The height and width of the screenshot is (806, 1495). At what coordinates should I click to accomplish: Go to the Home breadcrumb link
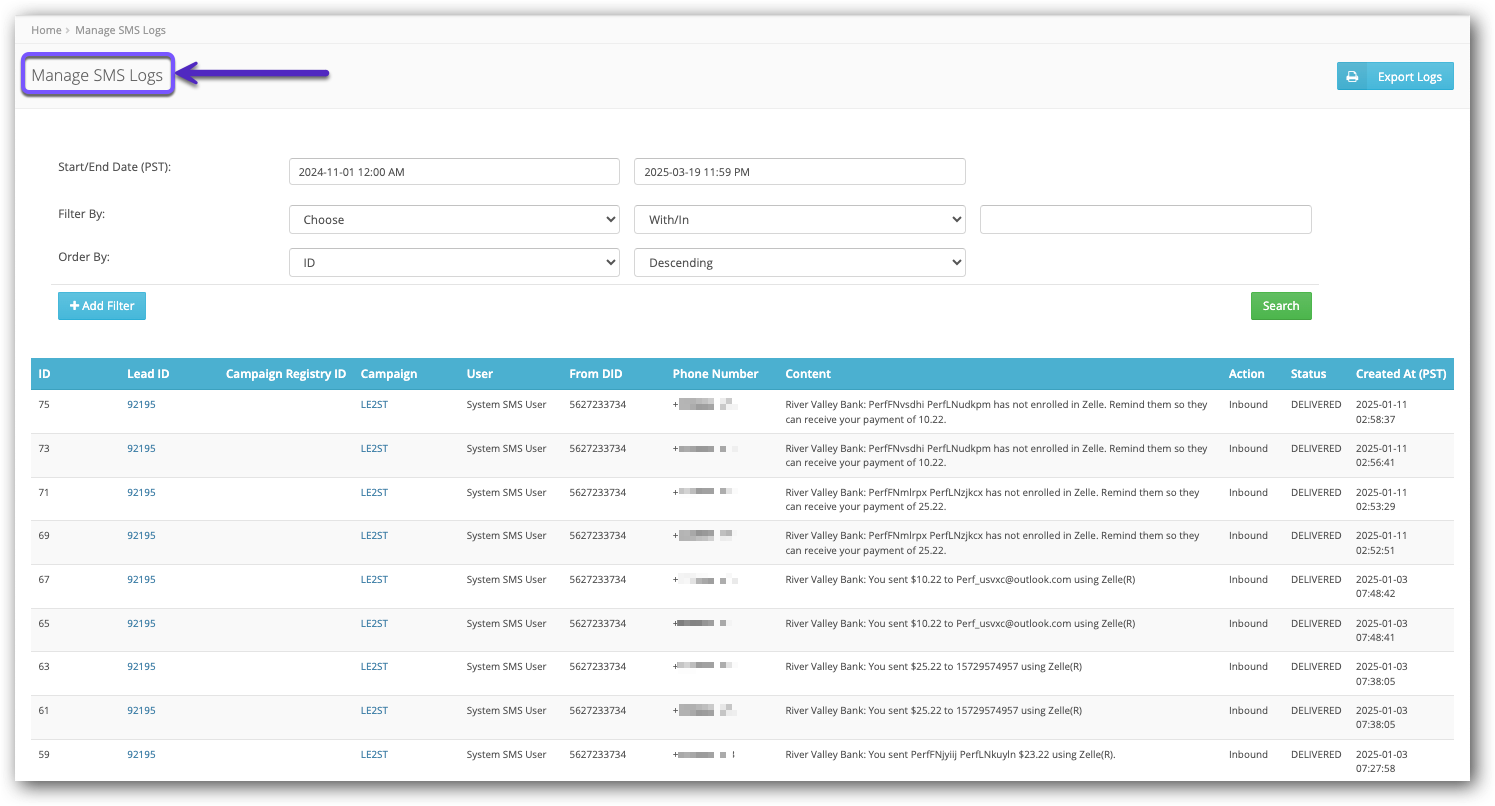click(x=46, y=30)
